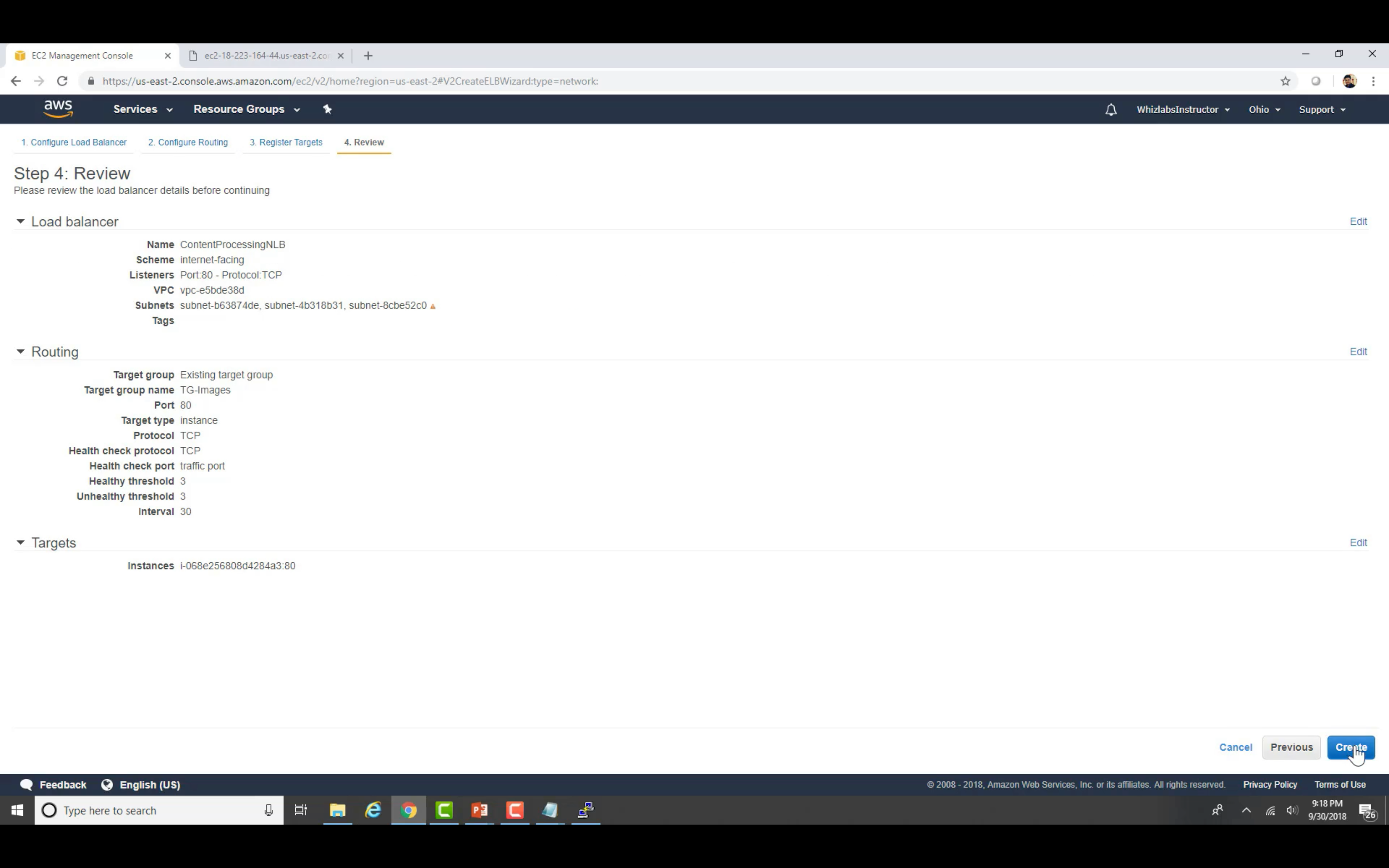This screenshot has width=1389, height=868.
Task: Click the pin shortcut icon in navbar
Action: coord(327,109)
